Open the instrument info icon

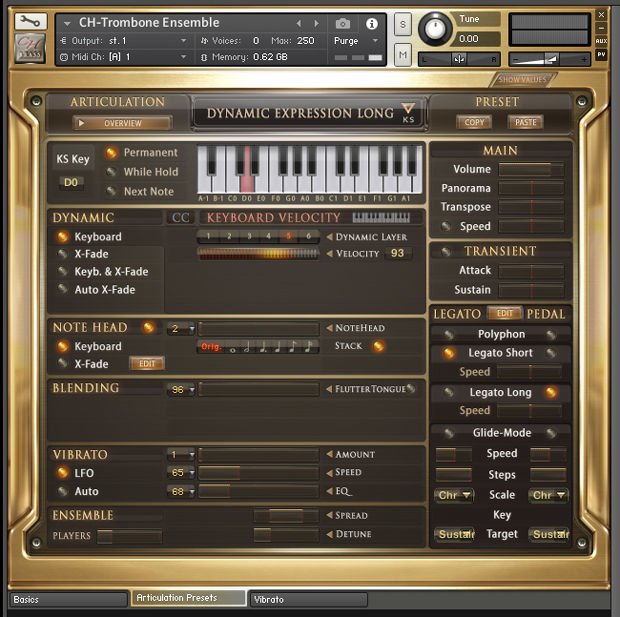(371, 24)
